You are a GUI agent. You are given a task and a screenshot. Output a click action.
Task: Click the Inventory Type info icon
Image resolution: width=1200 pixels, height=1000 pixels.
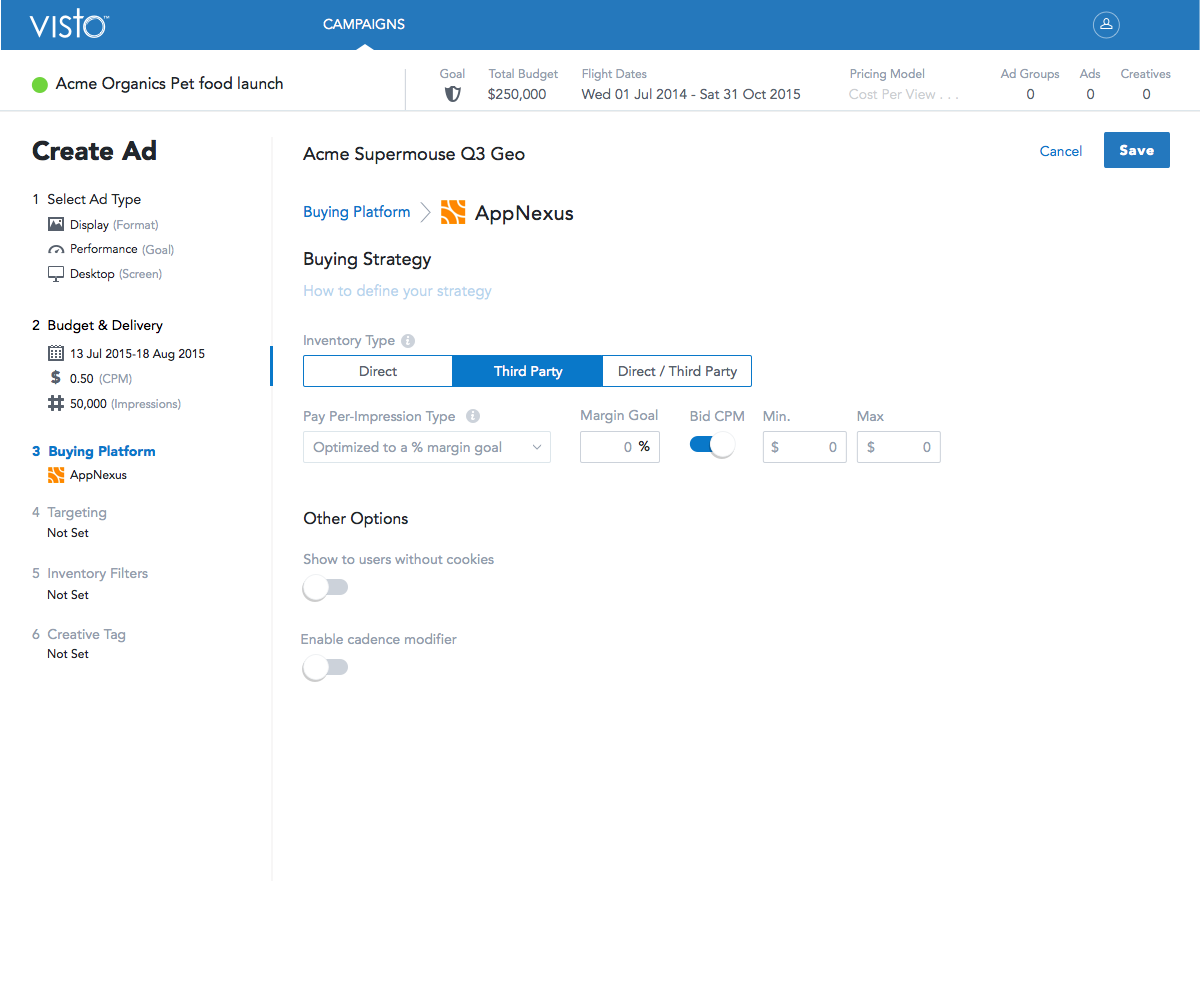pos(408,341)
